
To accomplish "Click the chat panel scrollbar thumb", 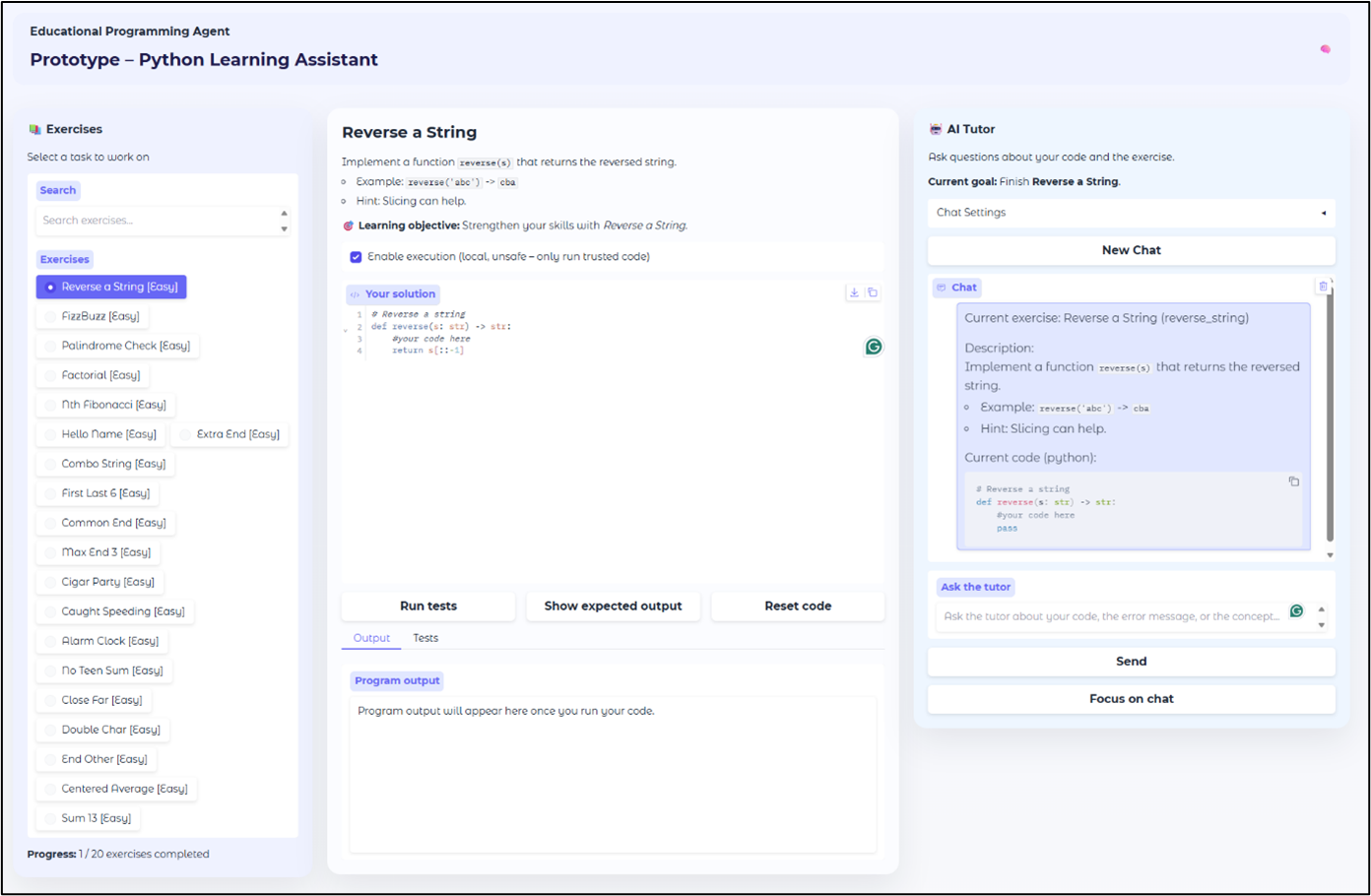I will click(x=1330, y=414).
